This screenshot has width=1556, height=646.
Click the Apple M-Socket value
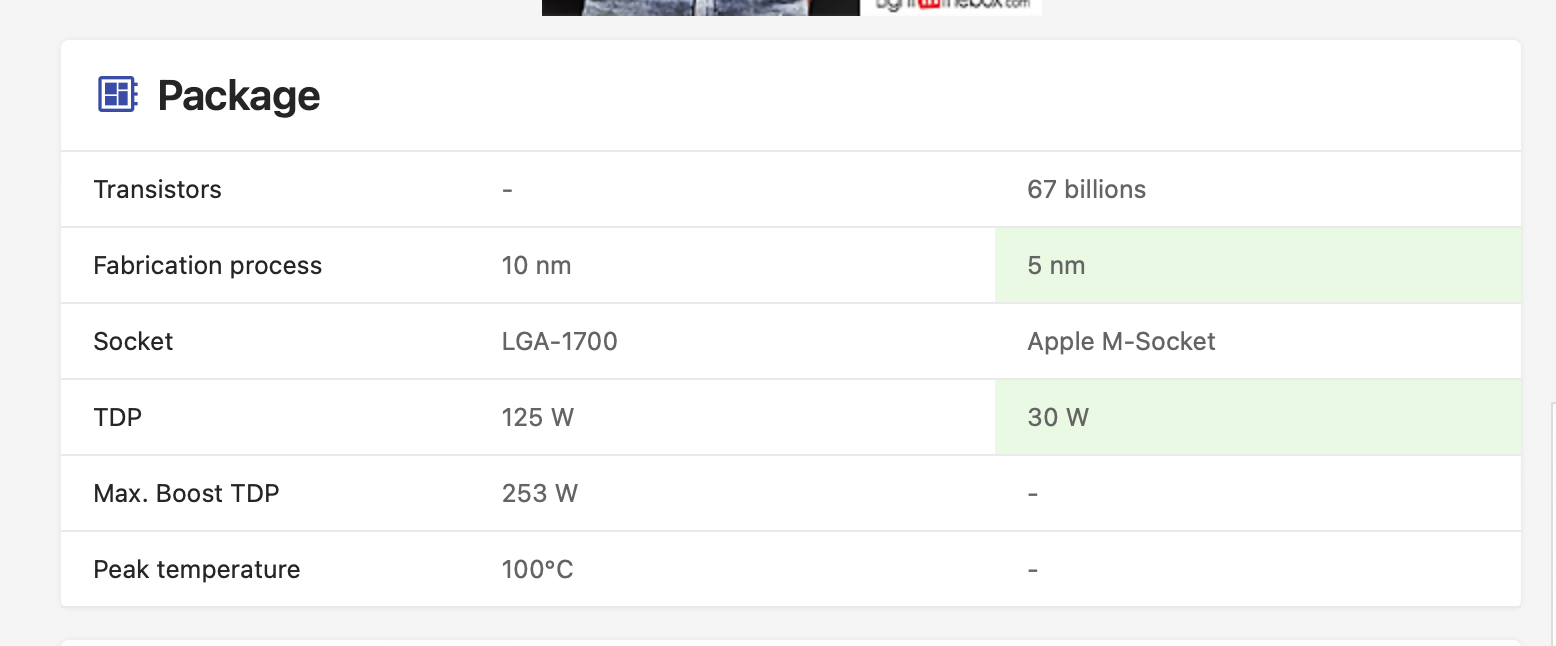(x=1121, y=341)
